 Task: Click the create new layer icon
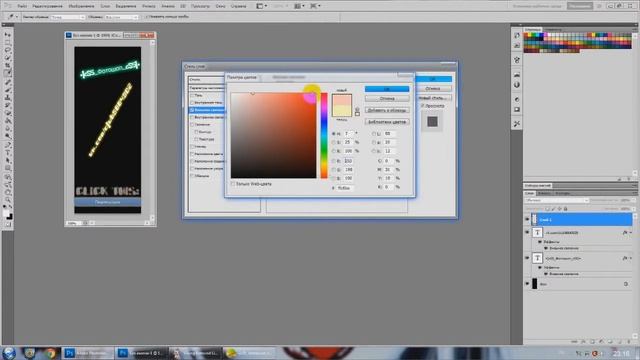(620, 341)
